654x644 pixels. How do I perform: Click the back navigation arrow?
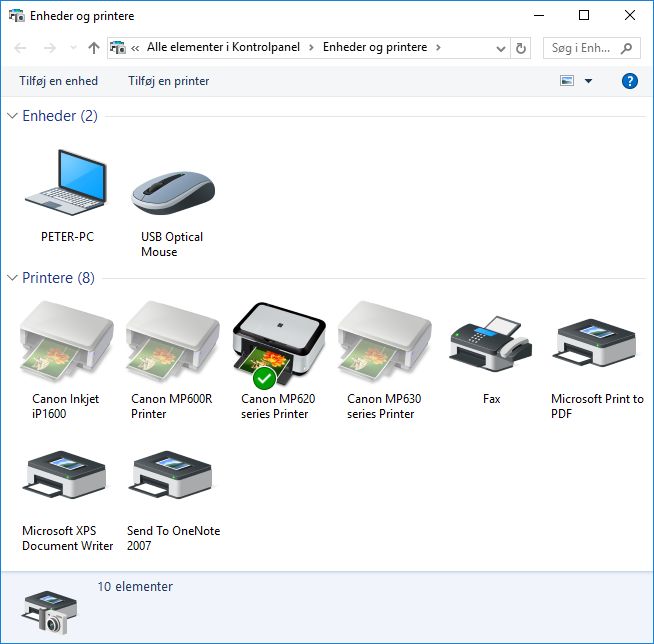20,48
